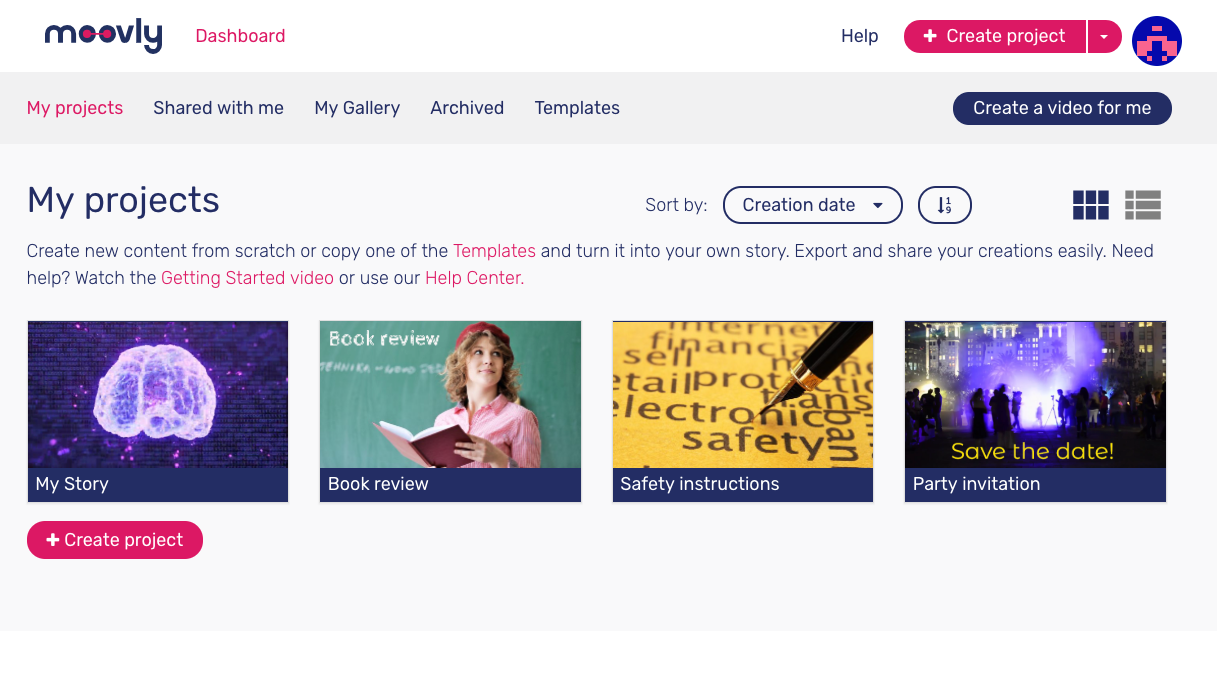1217x673 pixels.
Task: Switch to list view layout
Action: pyautogui.click(x=1142, y=205)
